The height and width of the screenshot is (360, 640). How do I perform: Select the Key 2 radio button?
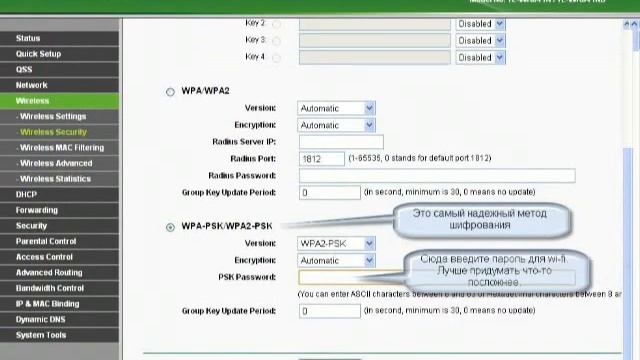(x=276, y=24)
